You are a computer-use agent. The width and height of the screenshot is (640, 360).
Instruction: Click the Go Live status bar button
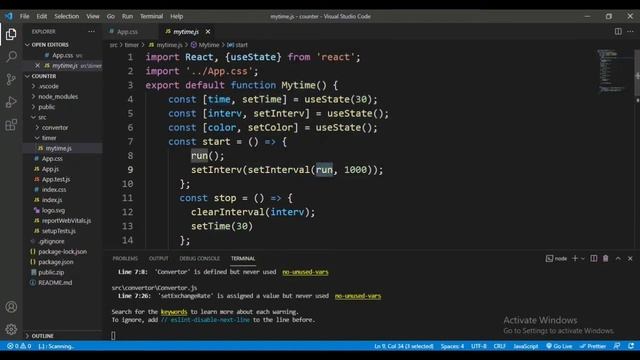coord(559,346)
